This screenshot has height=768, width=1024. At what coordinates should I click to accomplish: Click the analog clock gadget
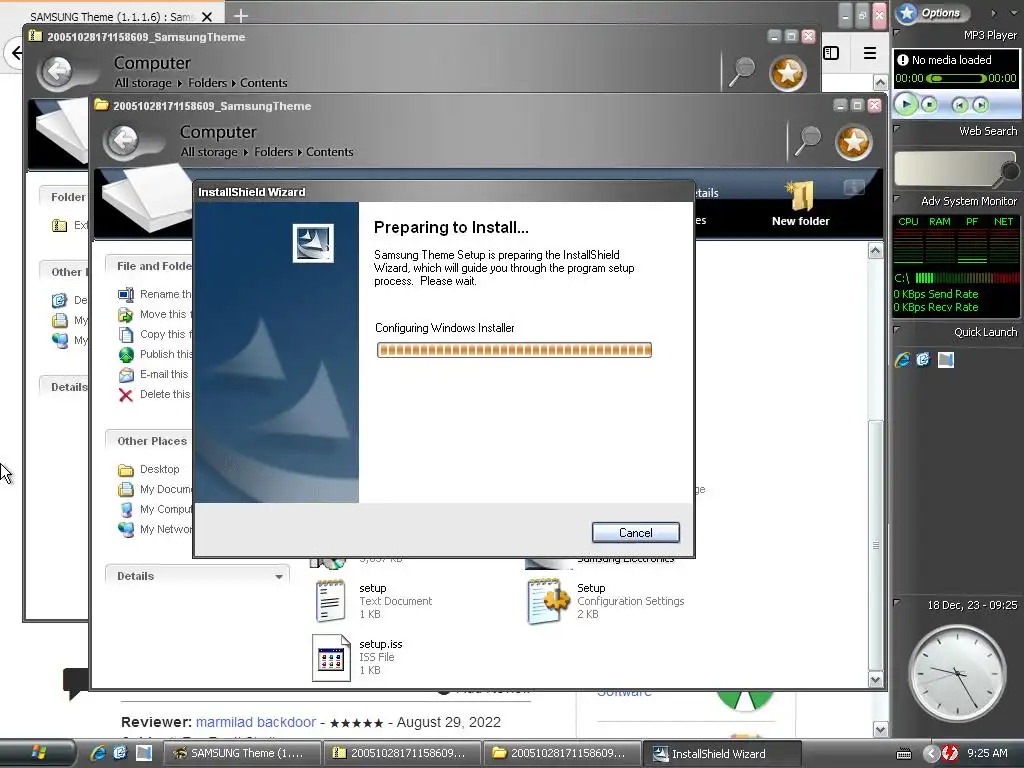click(957, 673)
